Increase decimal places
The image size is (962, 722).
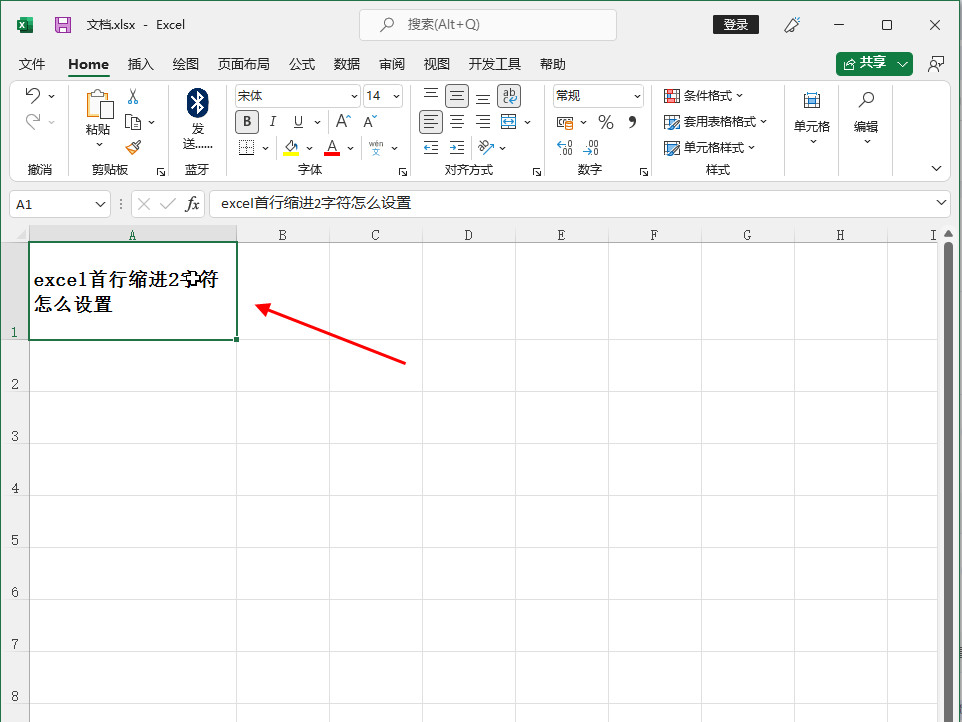pos(564,148)
